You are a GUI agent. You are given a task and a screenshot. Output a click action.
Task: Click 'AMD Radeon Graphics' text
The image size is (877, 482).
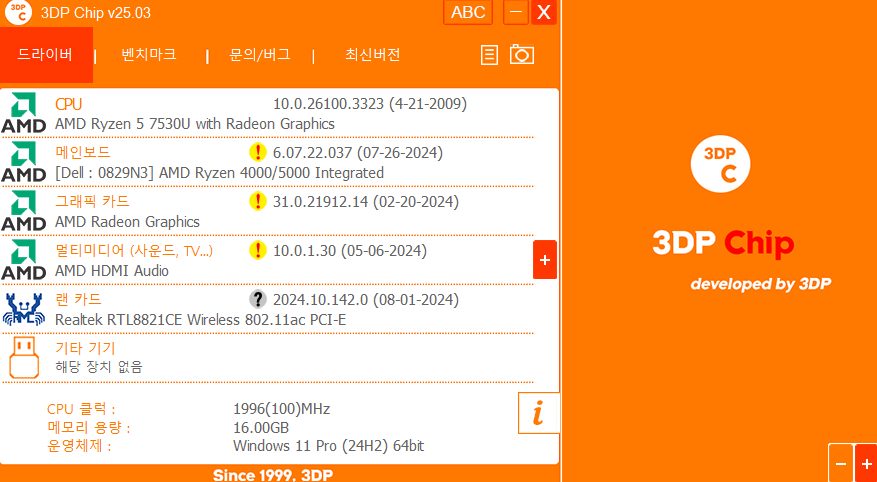click(127, 222)
